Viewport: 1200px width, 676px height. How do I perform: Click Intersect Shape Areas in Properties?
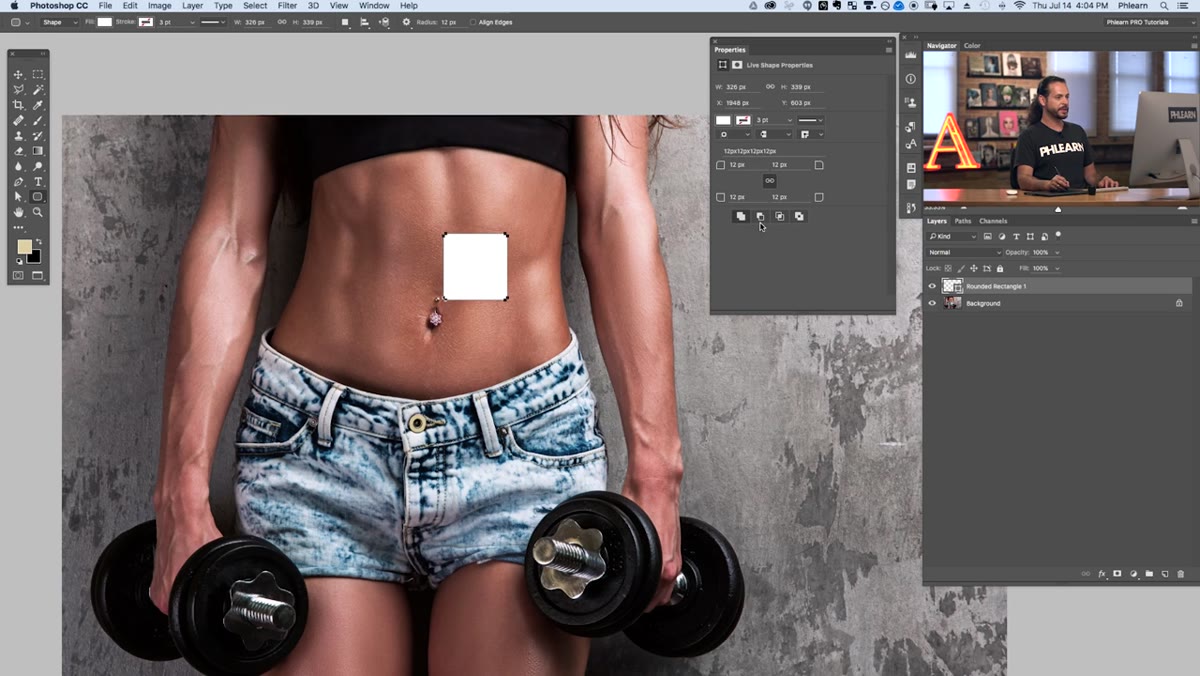[779, 216]
